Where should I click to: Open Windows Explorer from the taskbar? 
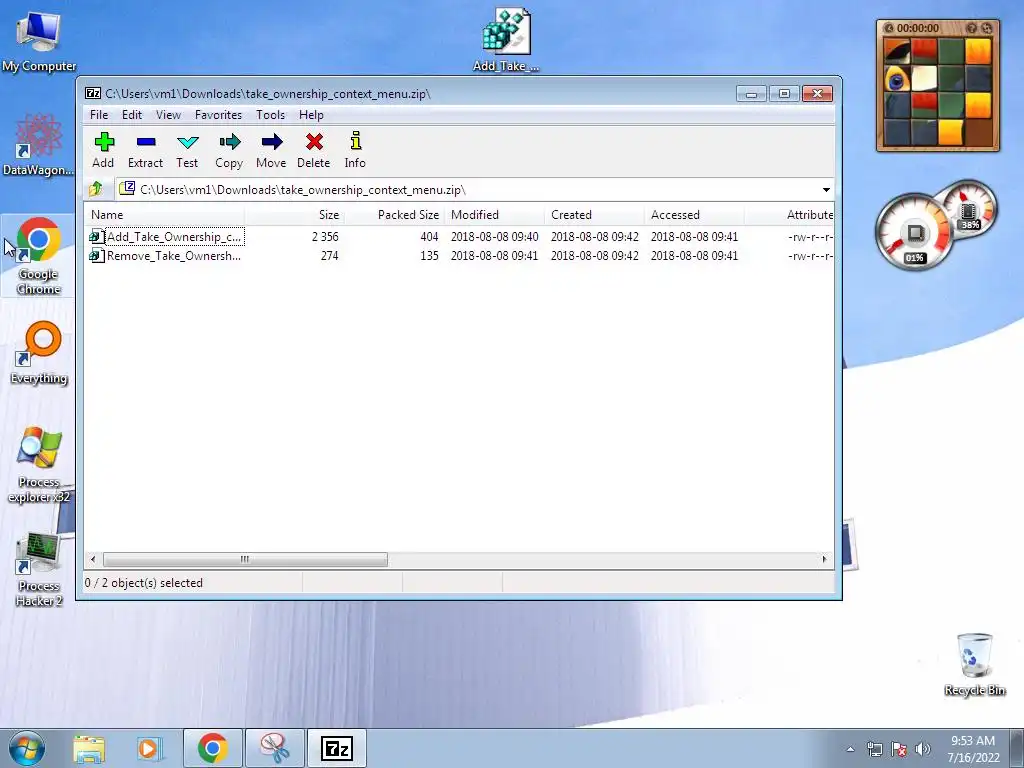click(x=89, y=748)
